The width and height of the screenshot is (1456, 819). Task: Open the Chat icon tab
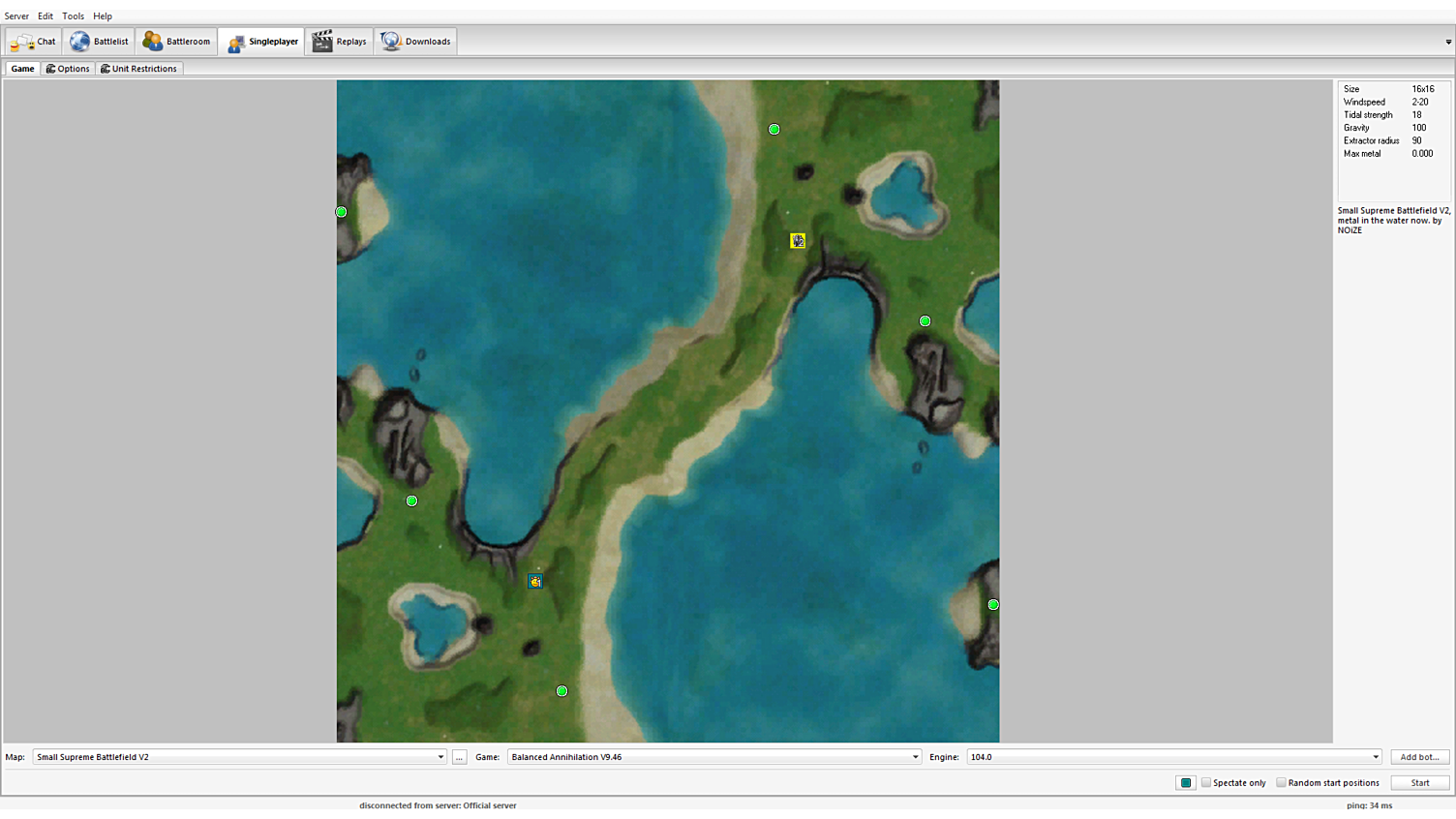pyautogui.click(x=21, y=42)
